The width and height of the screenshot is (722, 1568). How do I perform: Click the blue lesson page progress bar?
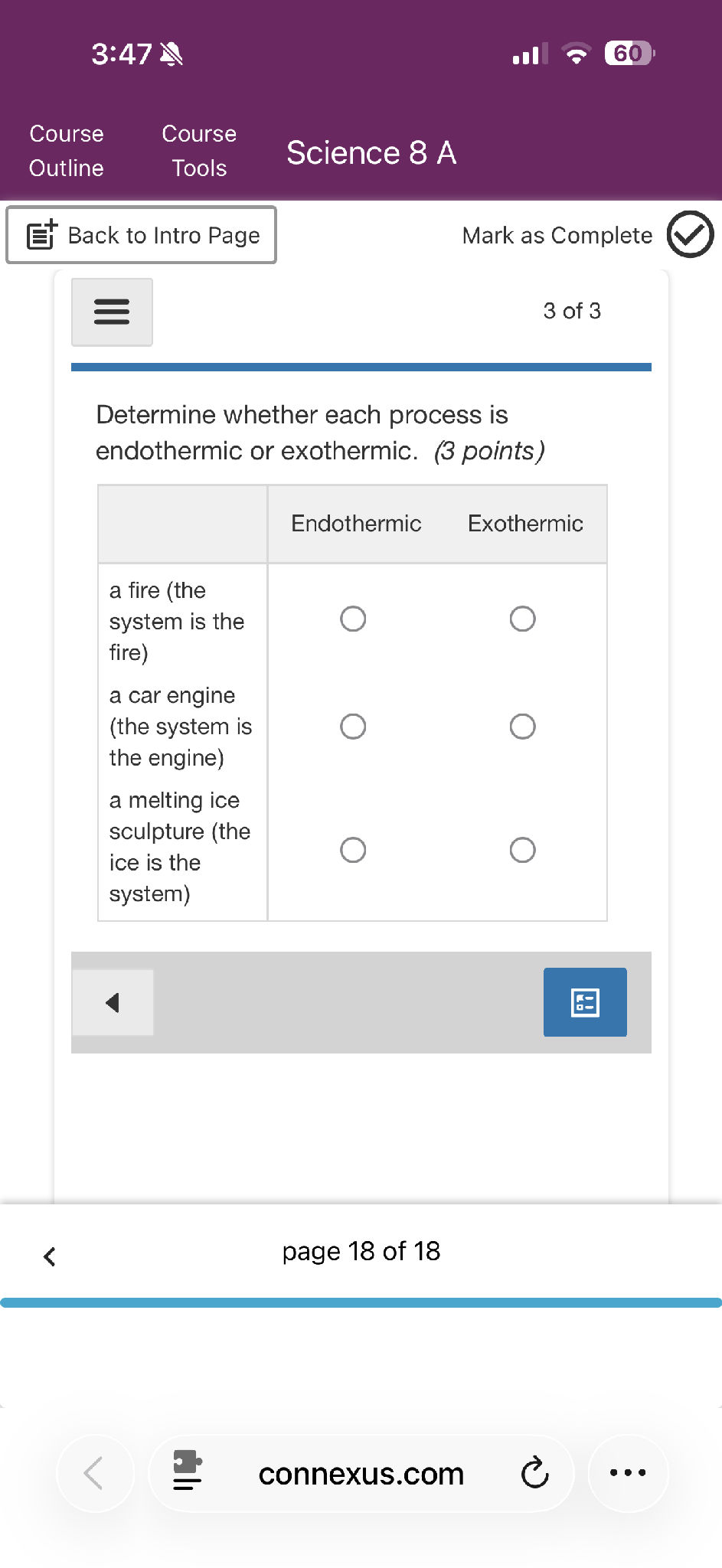361,1302
